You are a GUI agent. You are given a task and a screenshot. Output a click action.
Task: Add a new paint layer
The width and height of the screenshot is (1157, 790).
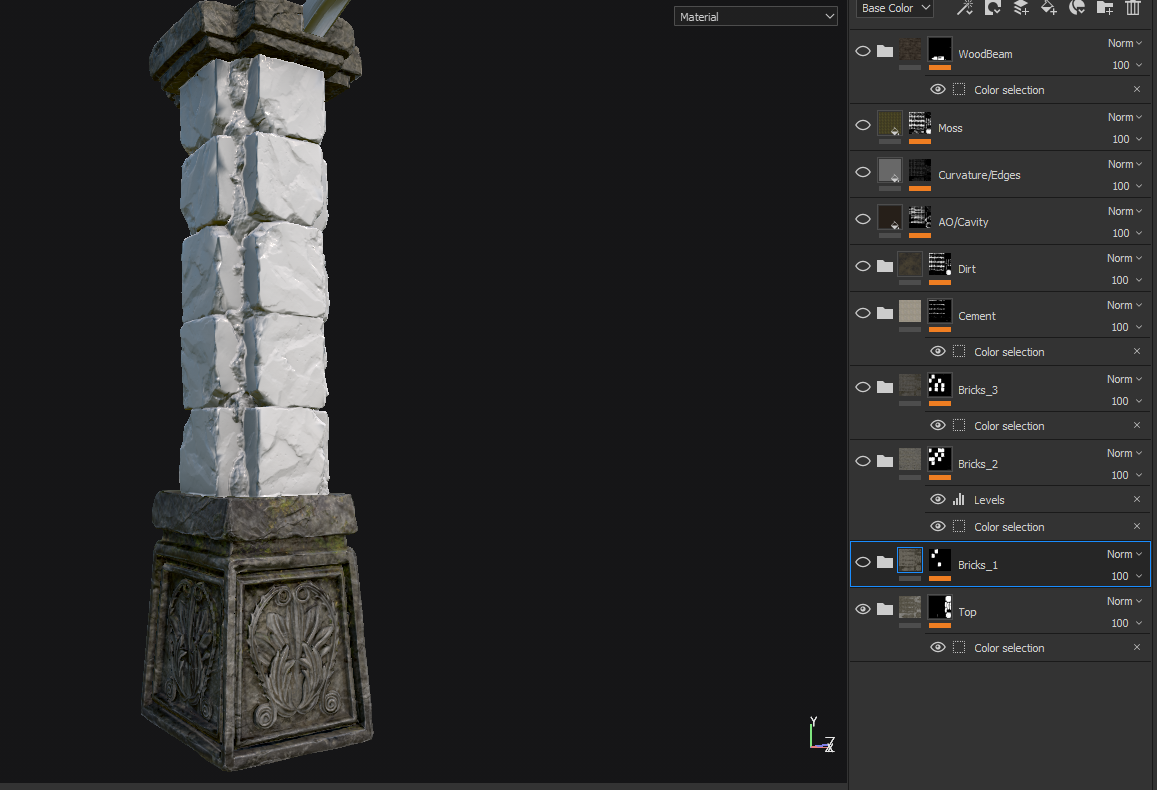click(x=1021, y=8)
